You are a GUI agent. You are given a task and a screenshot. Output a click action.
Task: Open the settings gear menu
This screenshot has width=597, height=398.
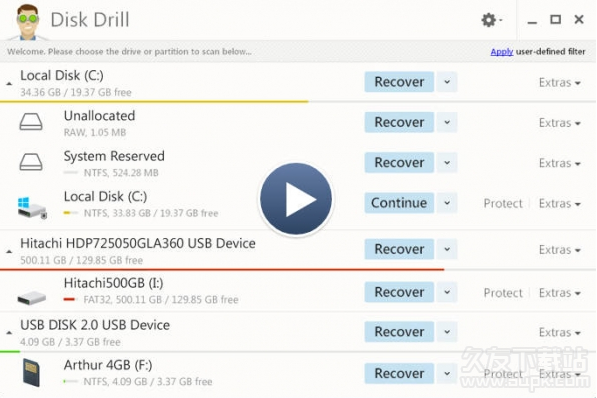coord(491,19)
